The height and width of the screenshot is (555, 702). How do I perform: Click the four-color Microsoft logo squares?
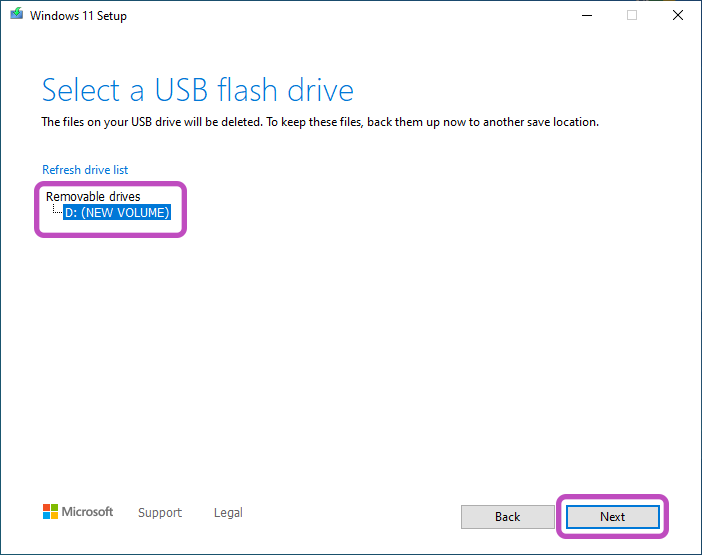pyautogui.click(x=50, y=512)
